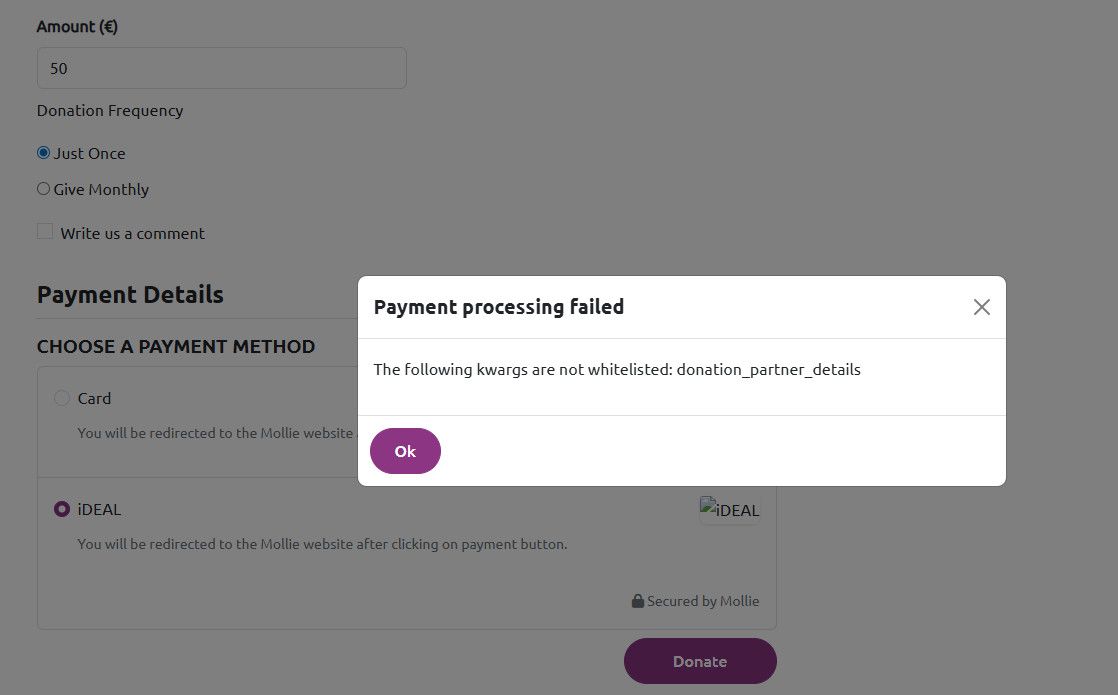Click the Card option's redirect description text
Viewport: 1118px width, 695px height.
(x=216, y=433)
